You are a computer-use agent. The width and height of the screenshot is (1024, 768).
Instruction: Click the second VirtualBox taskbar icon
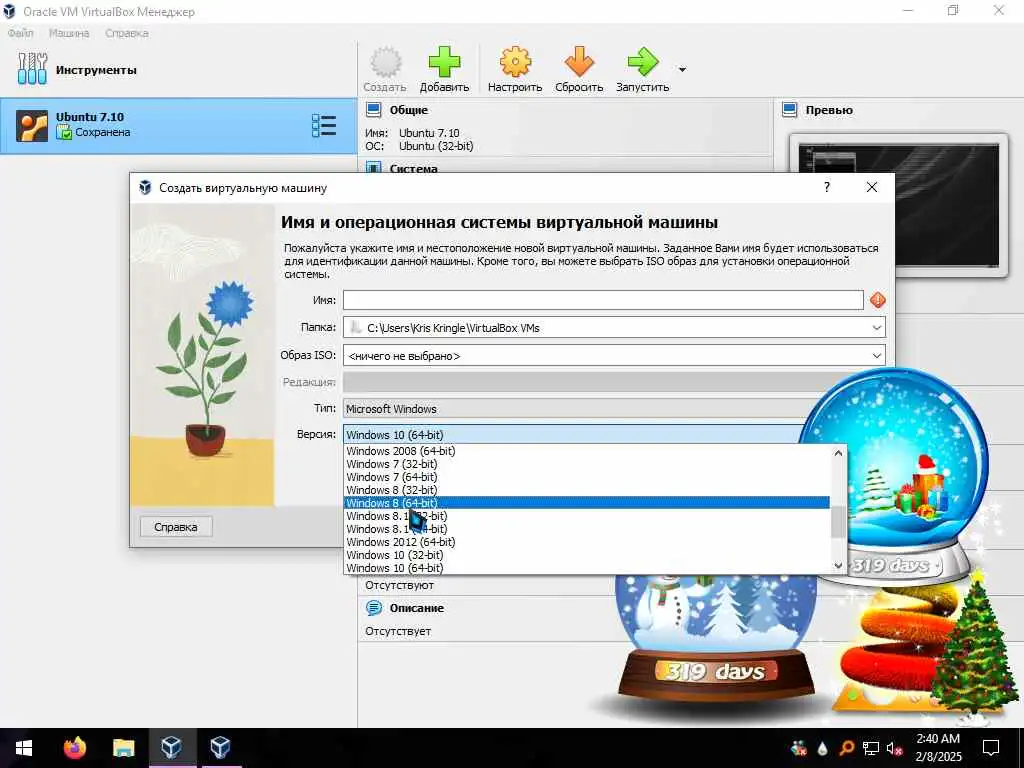[221, 748]
